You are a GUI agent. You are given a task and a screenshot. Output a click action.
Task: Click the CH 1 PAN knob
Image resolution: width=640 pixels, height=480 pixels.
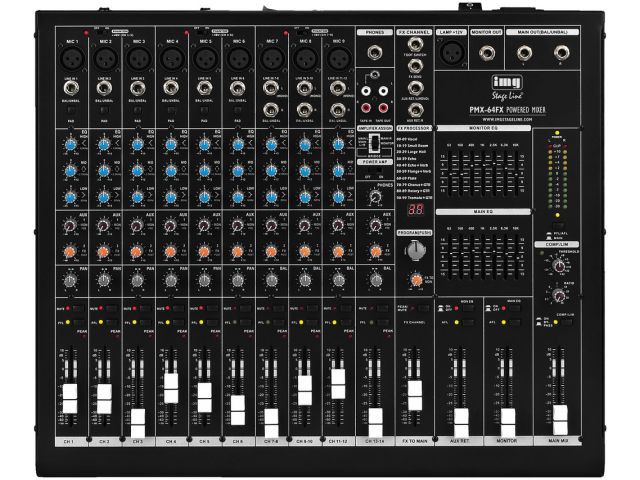[x=71, y=280]
